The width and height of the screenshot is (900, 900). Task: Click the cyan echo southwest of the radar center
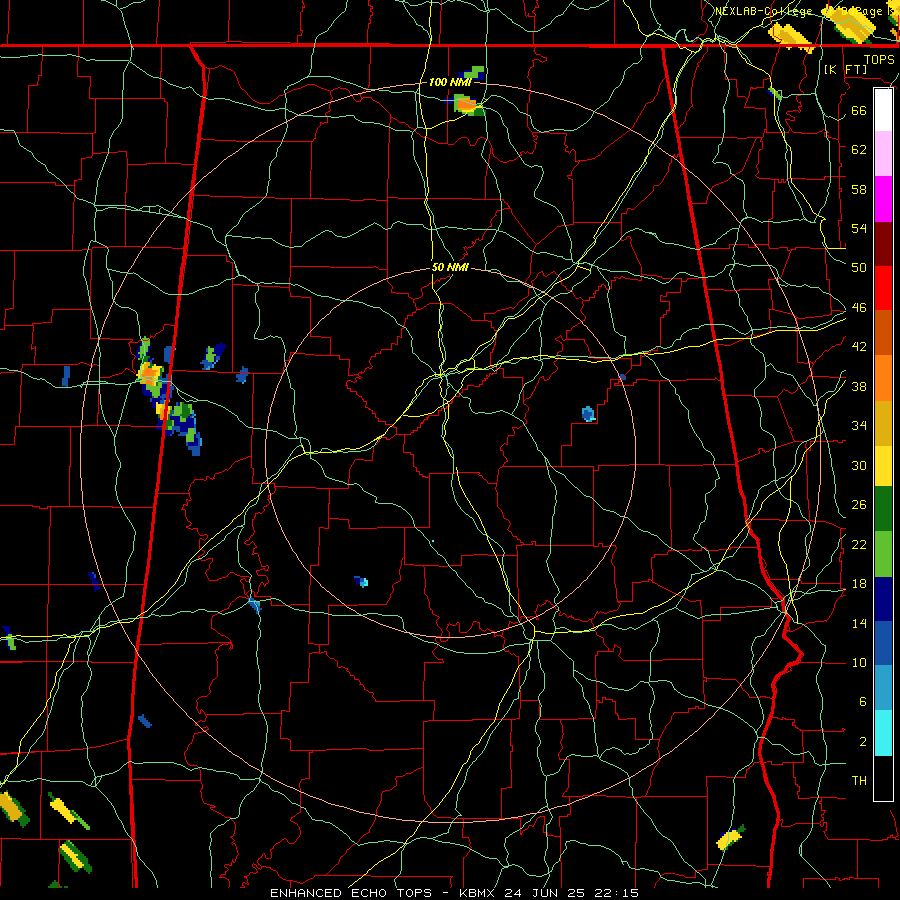(x=363, y=583)
